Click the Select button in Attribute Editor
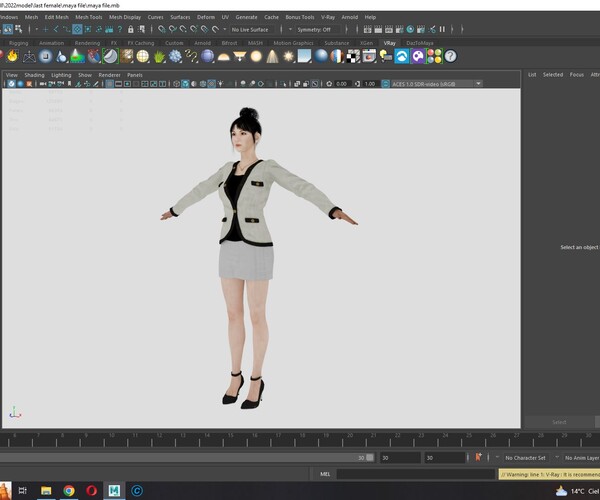Viewport: 600px width, 500px height. coord(559,422)
